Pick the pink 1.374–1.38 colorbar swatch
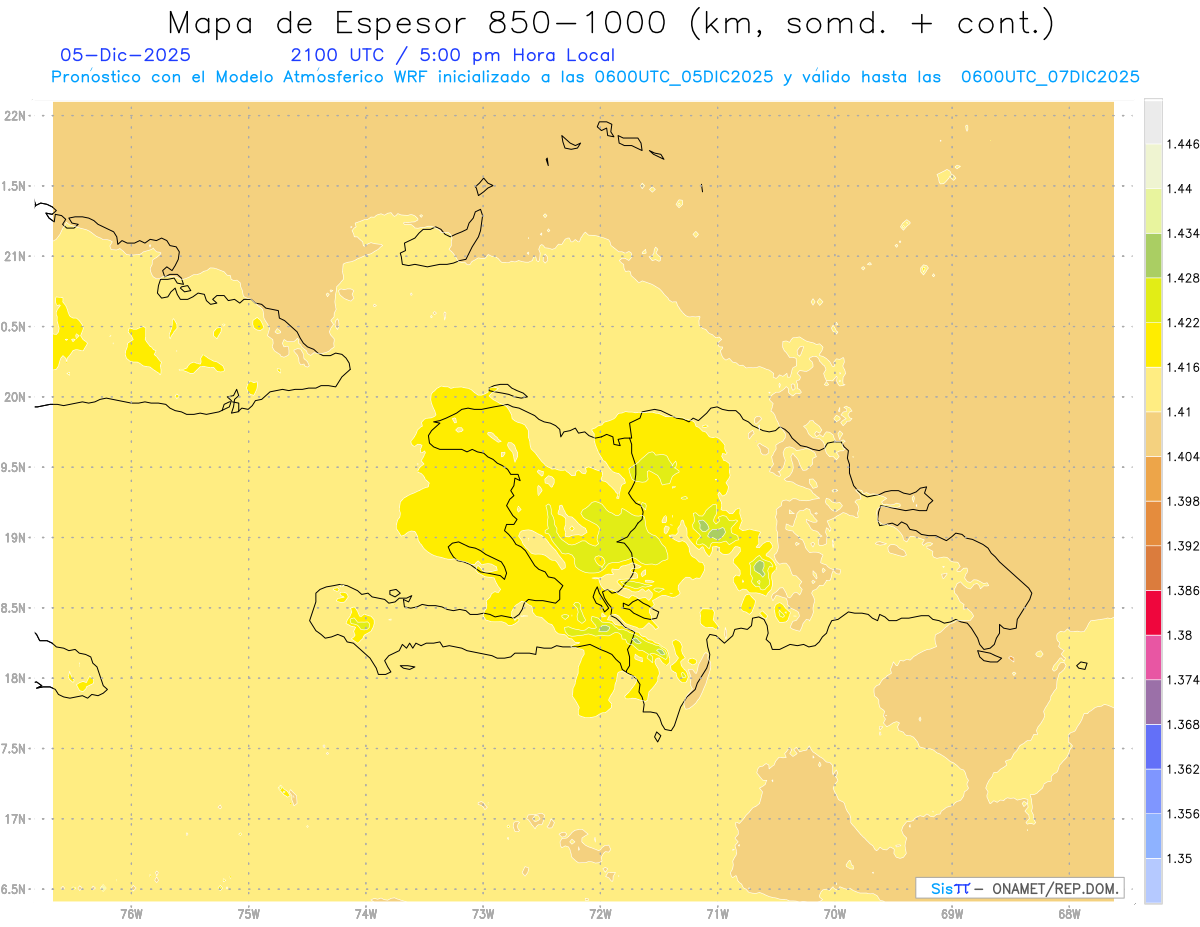 [1153, 657]
